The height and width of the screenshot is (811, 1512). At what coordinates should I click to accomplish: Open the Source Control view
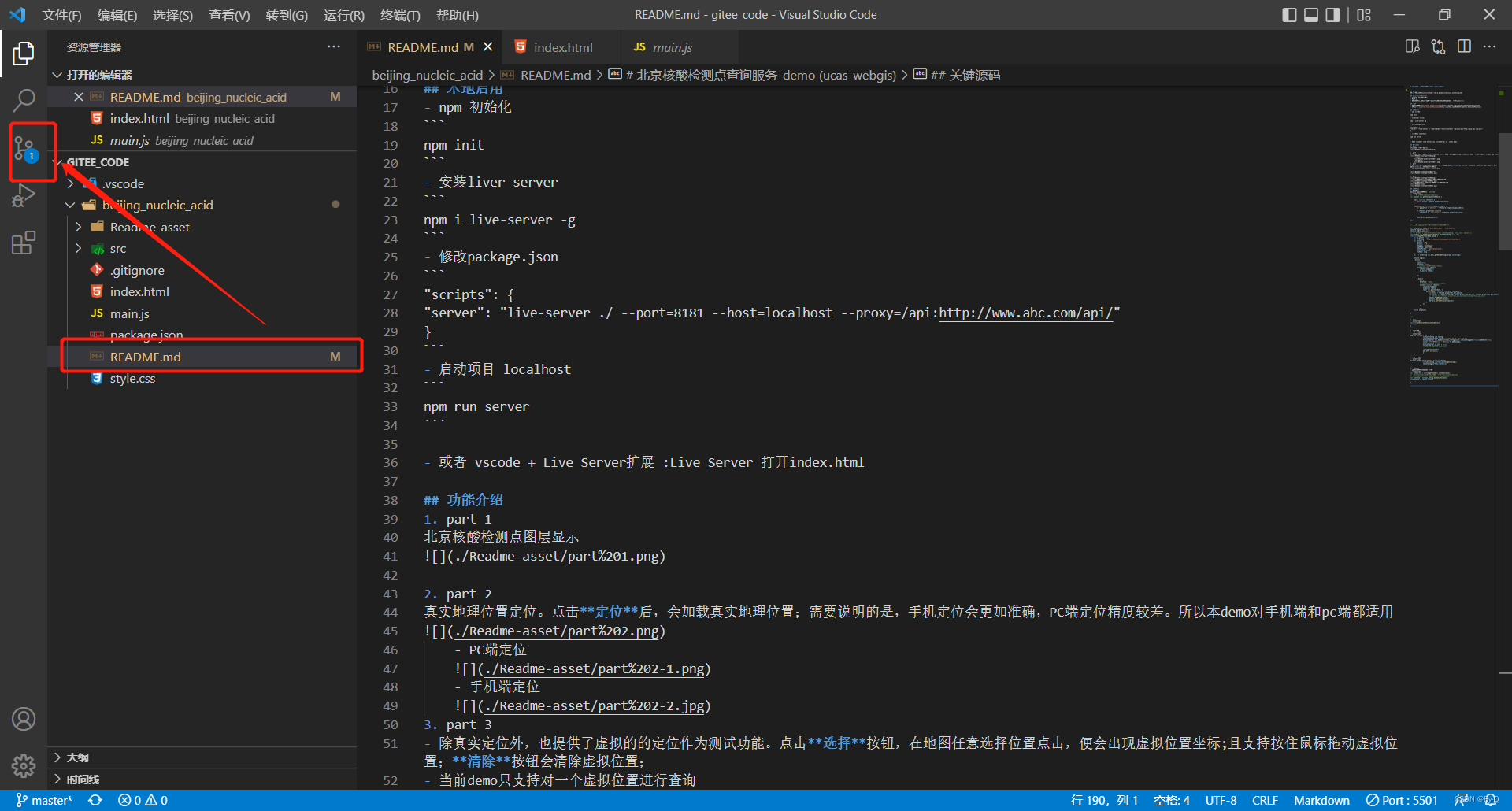point(24,147)
